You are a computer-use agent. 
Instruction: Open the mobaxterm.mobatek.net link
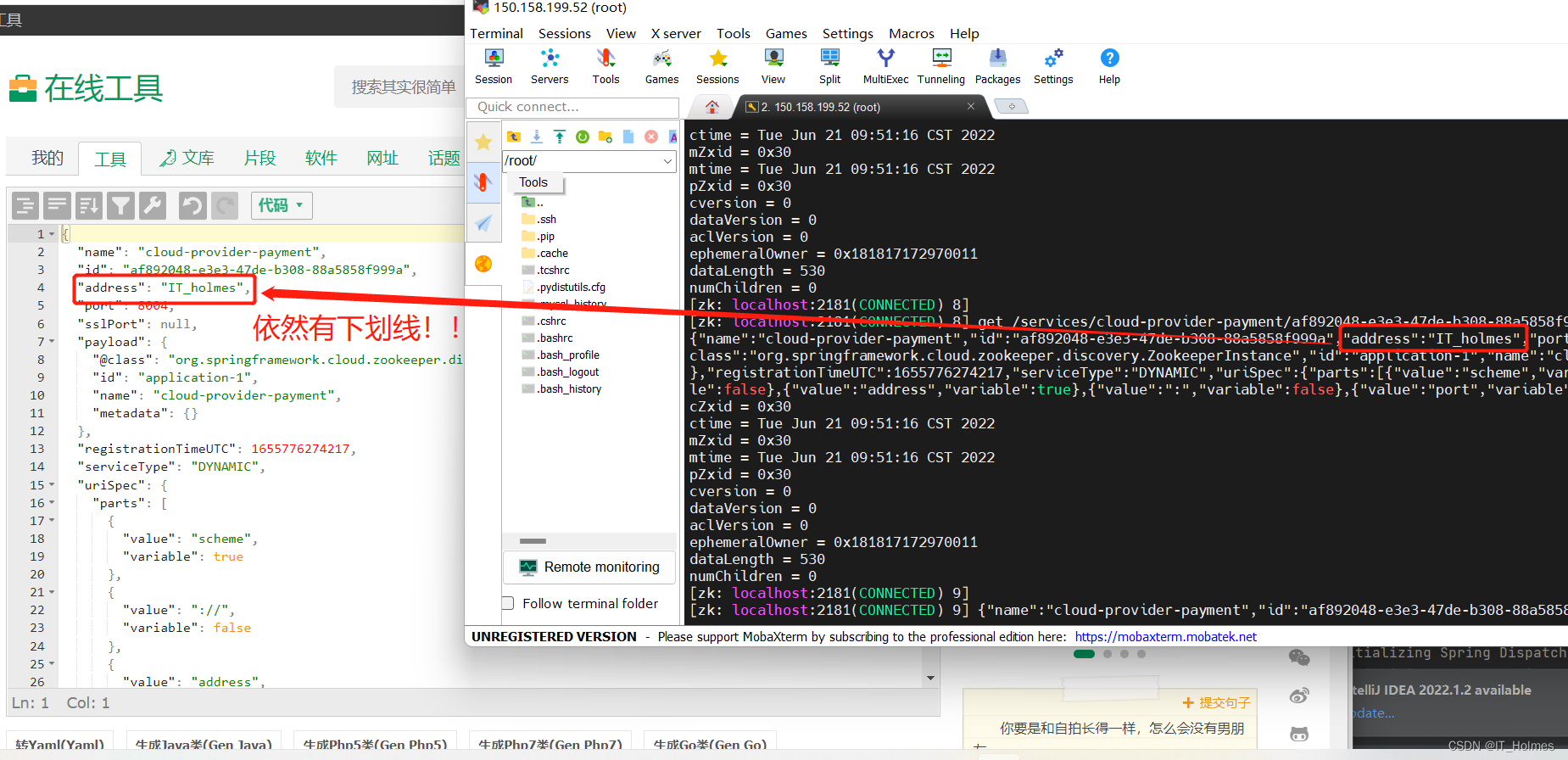click(1165, 637)
